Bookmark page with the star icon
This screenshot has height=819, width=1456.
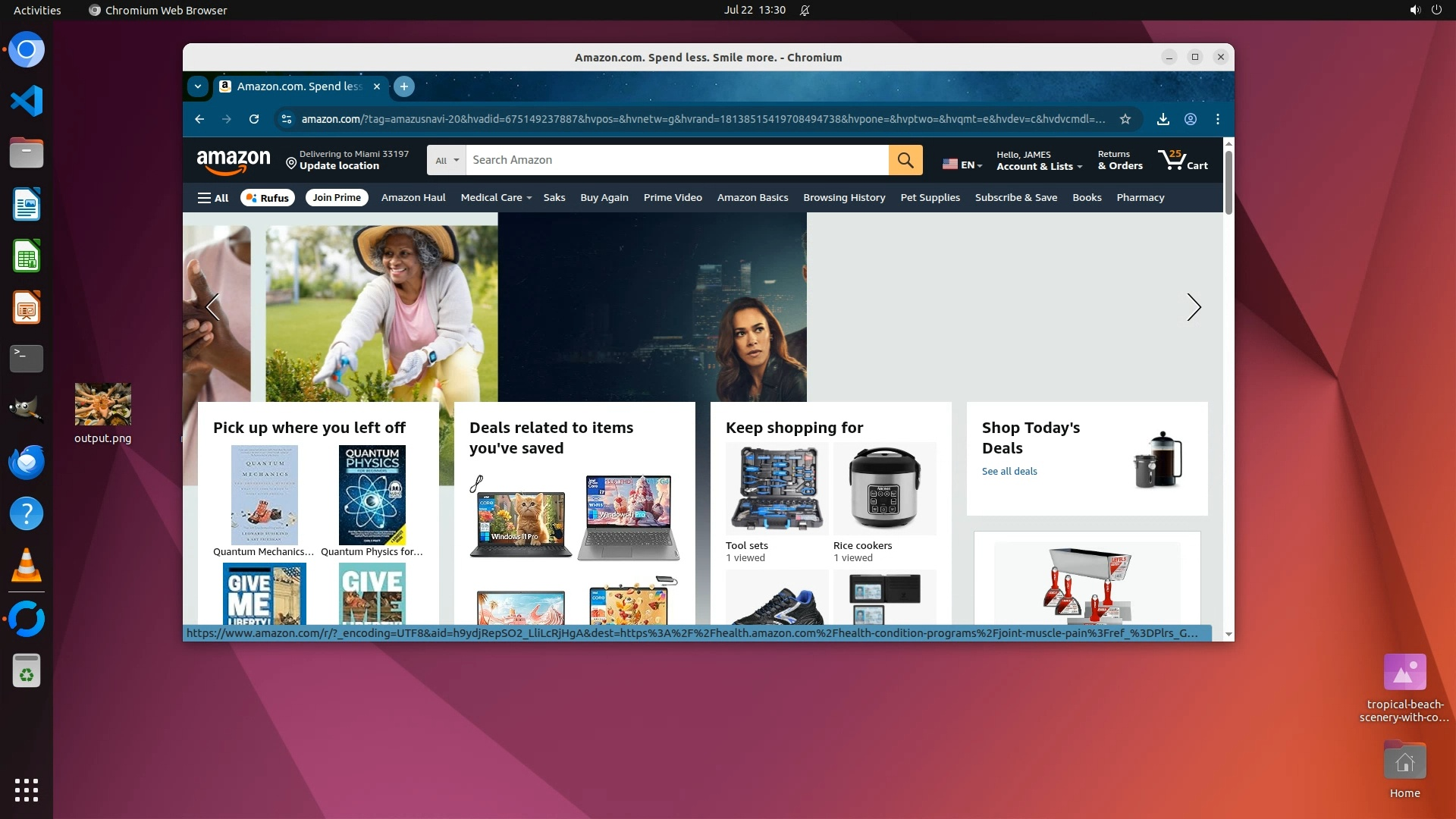(x=1125, y=119)
